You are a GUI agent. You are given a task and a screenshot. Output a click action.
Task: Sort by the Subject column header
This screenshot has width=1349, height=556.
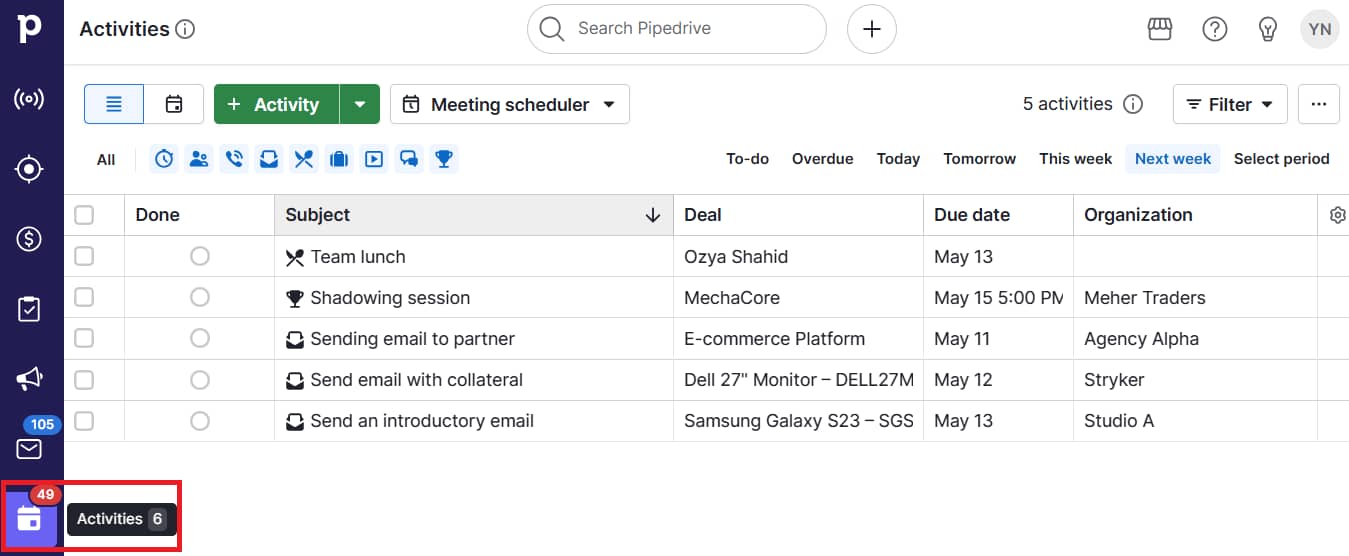[x=474, y=215]
